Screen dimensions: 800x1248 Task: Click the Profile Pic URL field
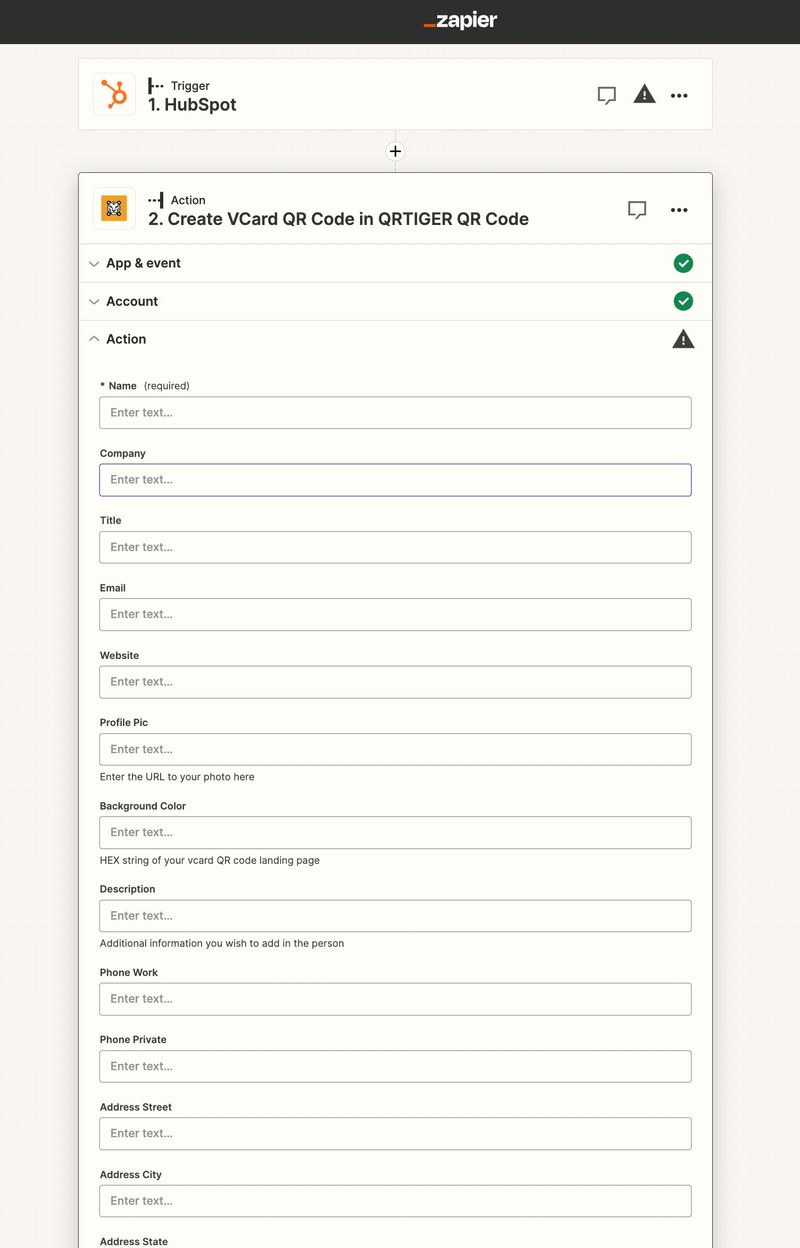[395, 750]
